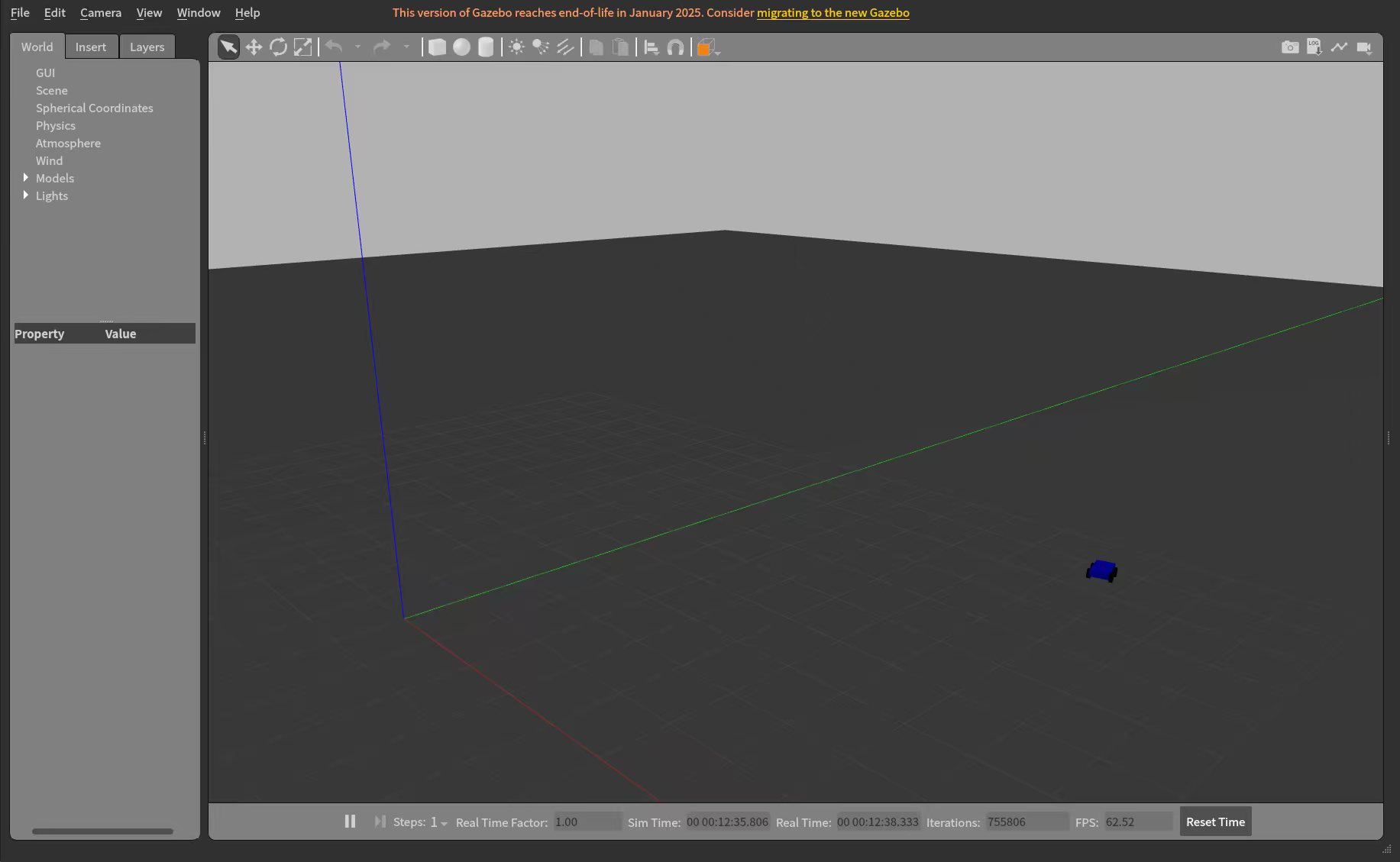Toggle the snap magnet tool
This screenshot has width=1400, height=862.
pos(675,47)
